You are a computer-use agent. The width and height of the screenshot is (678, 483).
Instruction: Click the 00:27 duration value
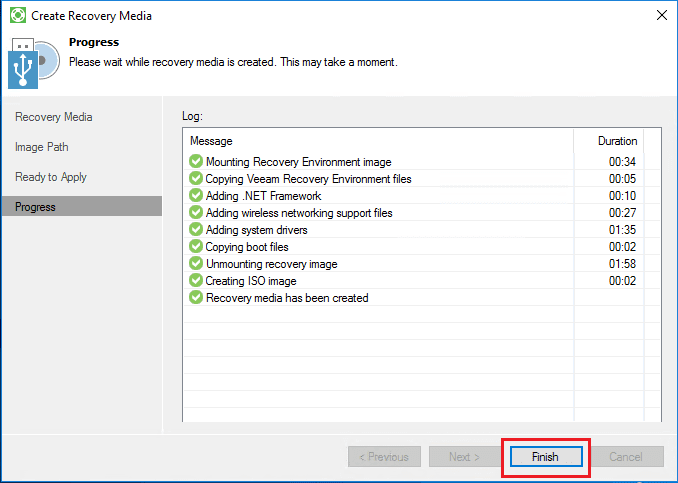622,213
